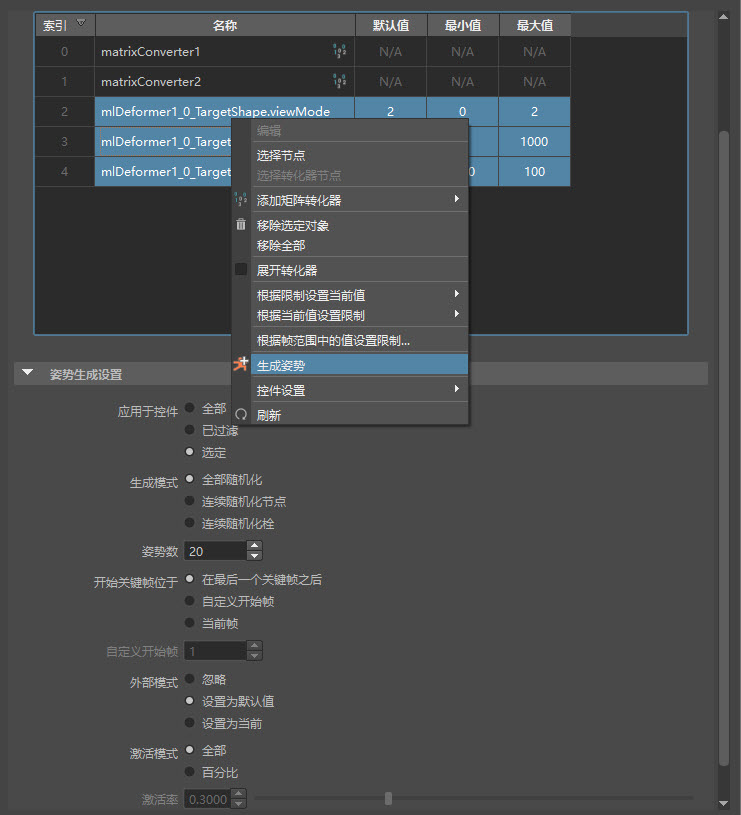Increase 姿势数 with the up arrow
Image resolution: width=741 pixels, height=815 pixels.
(254, 546)
